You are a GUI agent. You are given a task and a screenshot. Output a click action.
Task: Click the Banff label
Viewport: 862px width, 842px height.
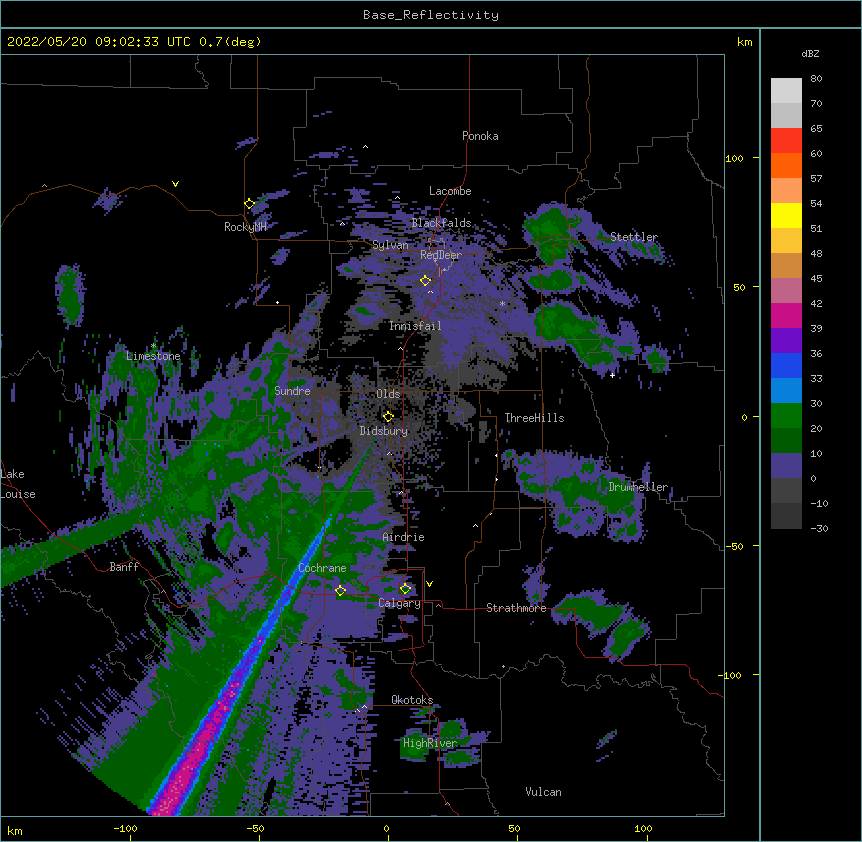[124, 567]
